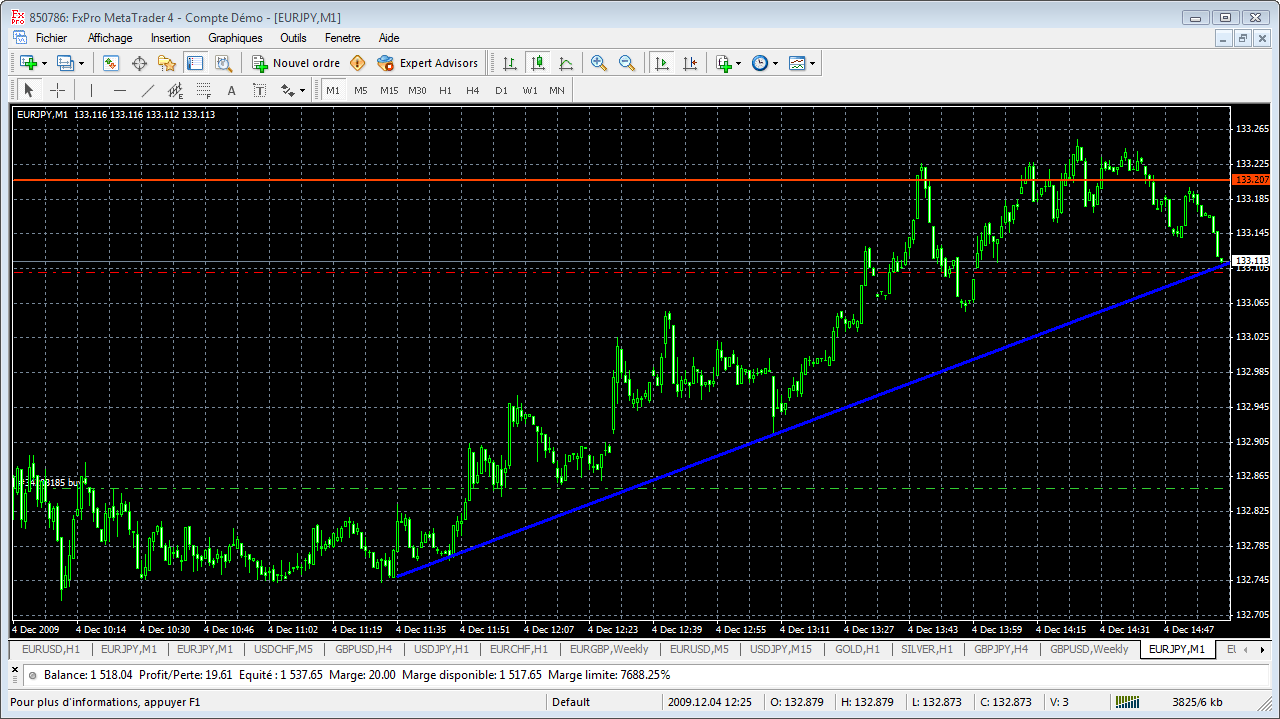
Task: Switch to Bar Chart display
Action: click(510, 63)
